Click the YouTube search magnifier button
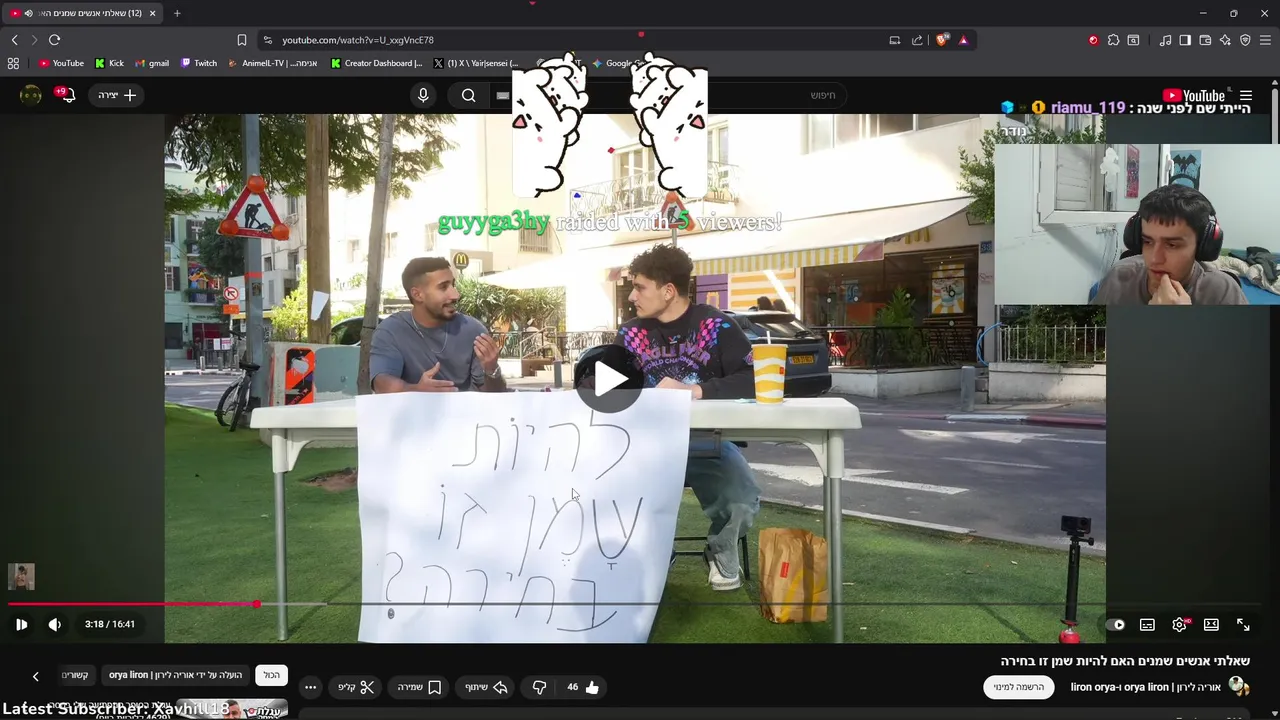The height and width of the screenshot is (720, 1280). click(x=469, y=95)
